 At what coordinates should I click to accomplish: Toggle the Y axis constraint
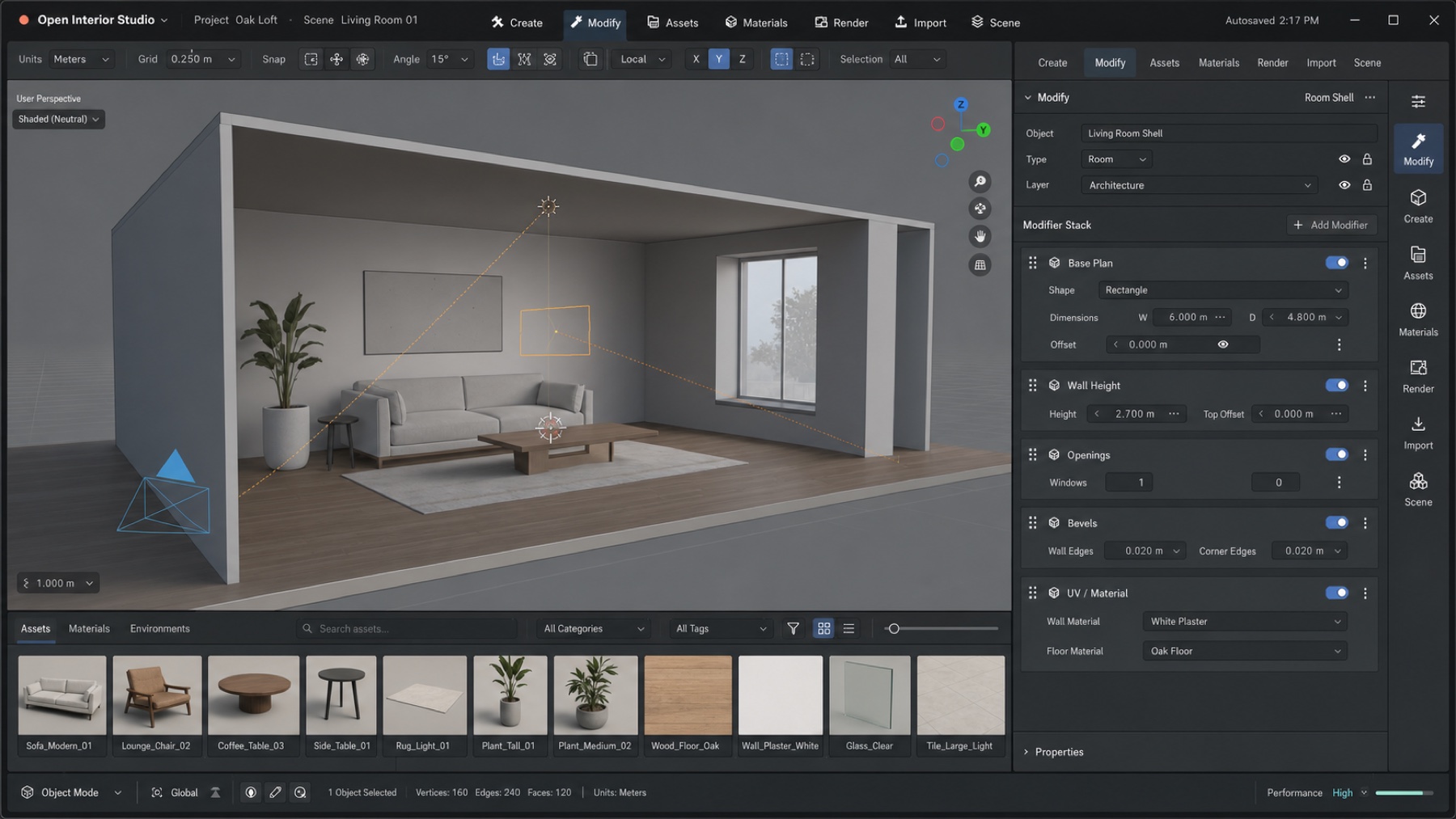tap(718, 59)
